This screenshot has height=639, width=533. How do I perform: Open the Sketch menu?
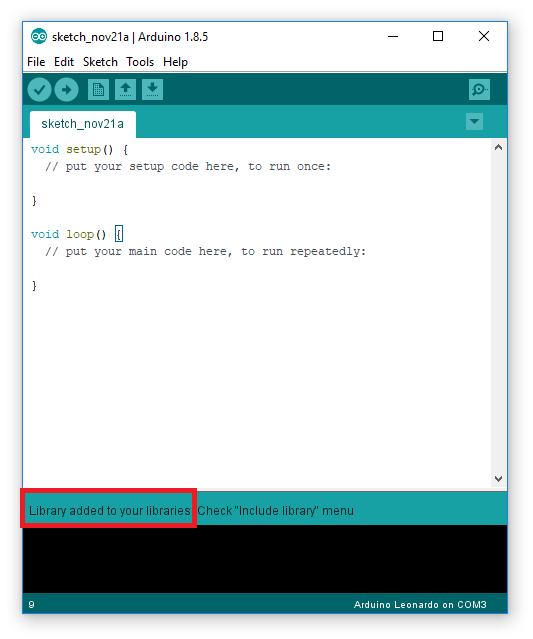(100, 62)
